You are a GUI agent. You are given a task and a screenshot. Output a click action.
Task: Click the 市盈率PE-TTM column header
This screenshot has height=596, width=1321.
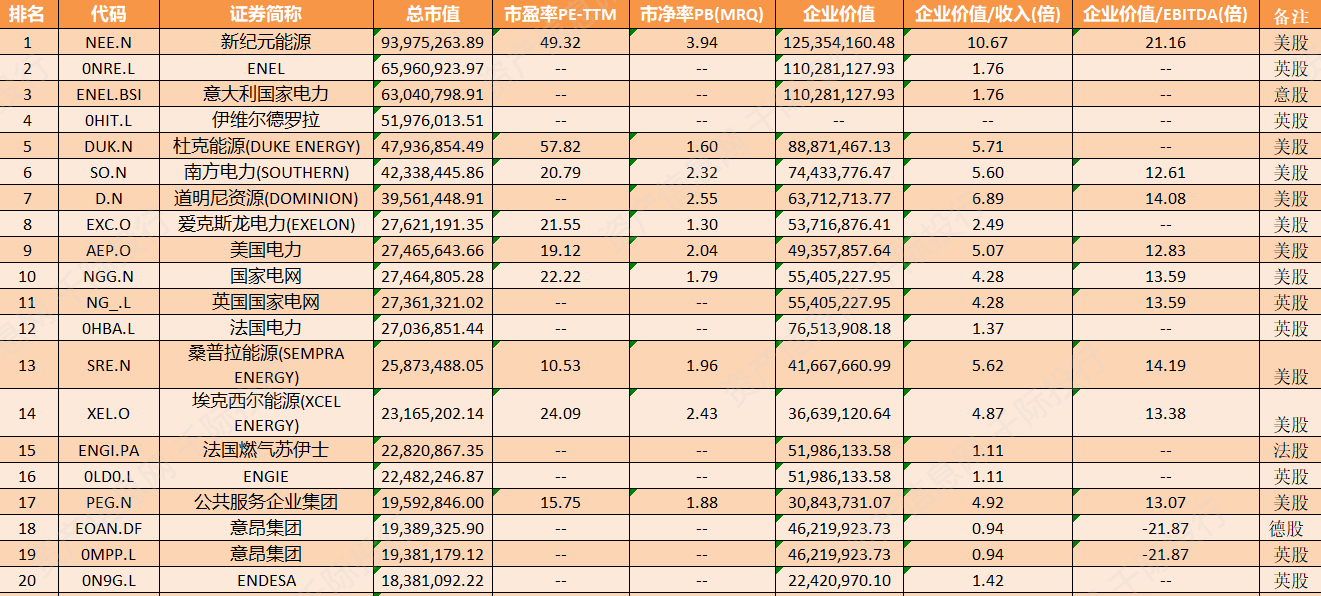pos(560,14)
